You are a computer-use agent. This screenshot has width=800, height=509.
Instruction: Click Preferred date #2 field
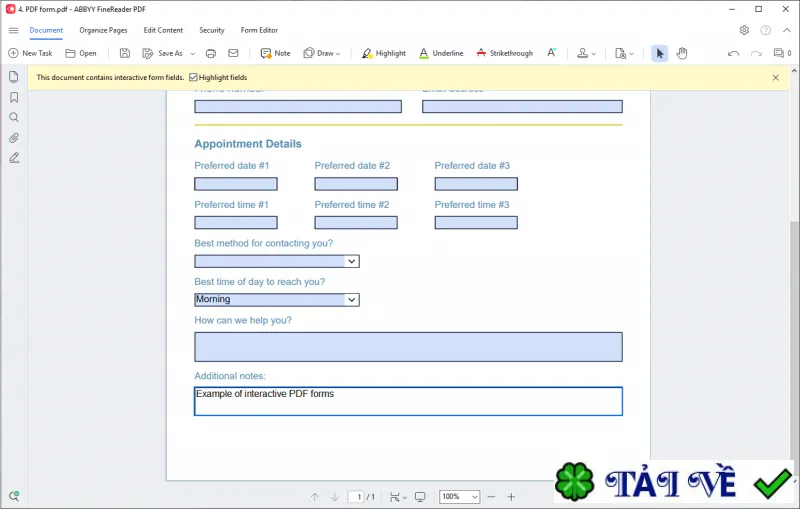(356, 184)
